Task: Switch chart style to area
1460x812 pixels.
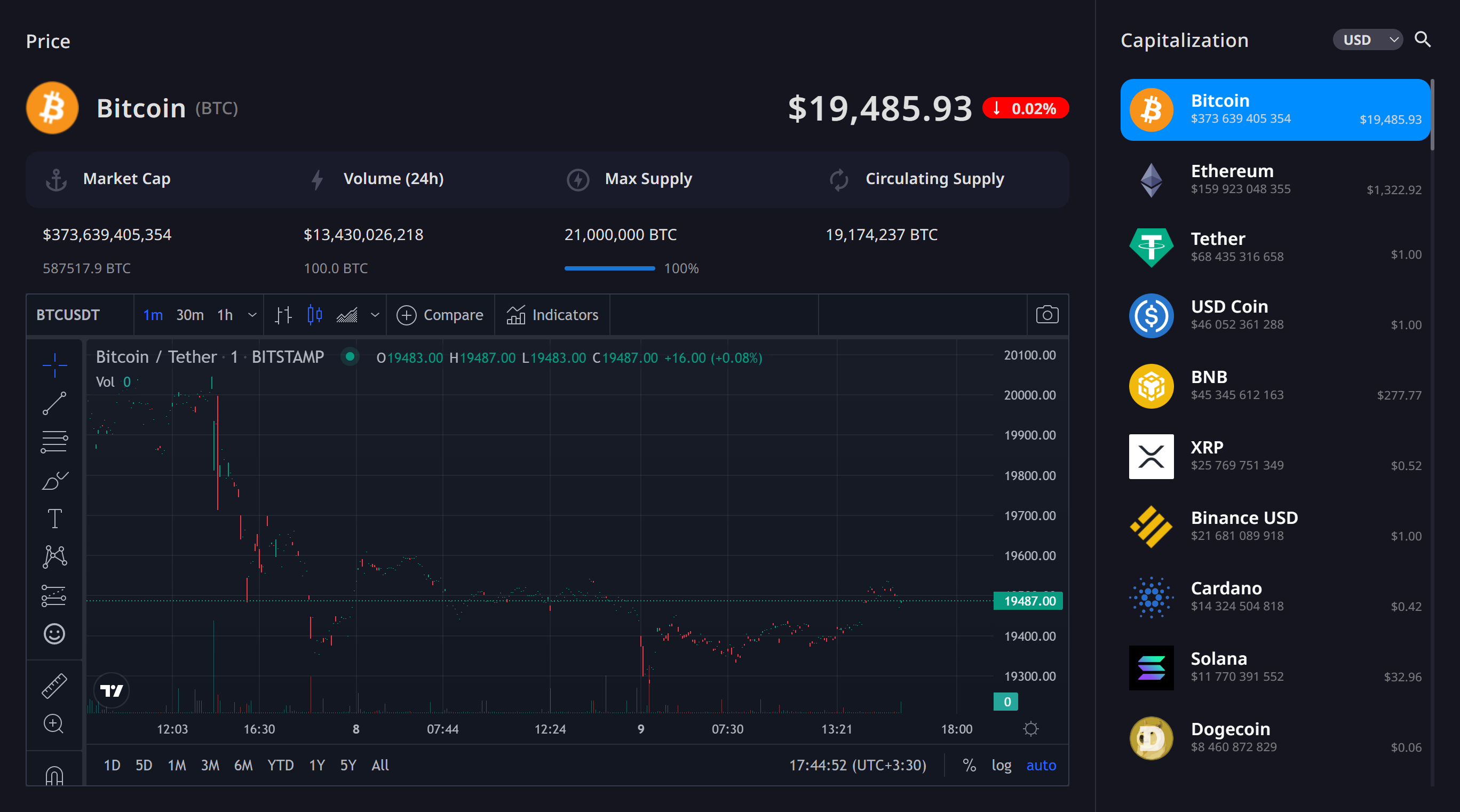Action: pyautogui.click(x=347, y=314)
